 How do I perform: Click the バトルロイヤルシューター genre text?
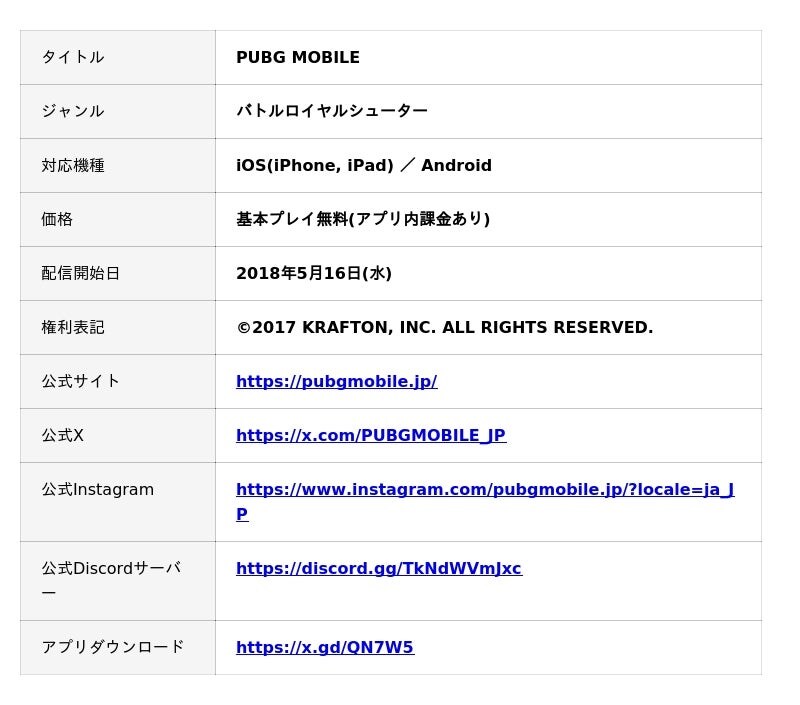[x=331, y=111]
